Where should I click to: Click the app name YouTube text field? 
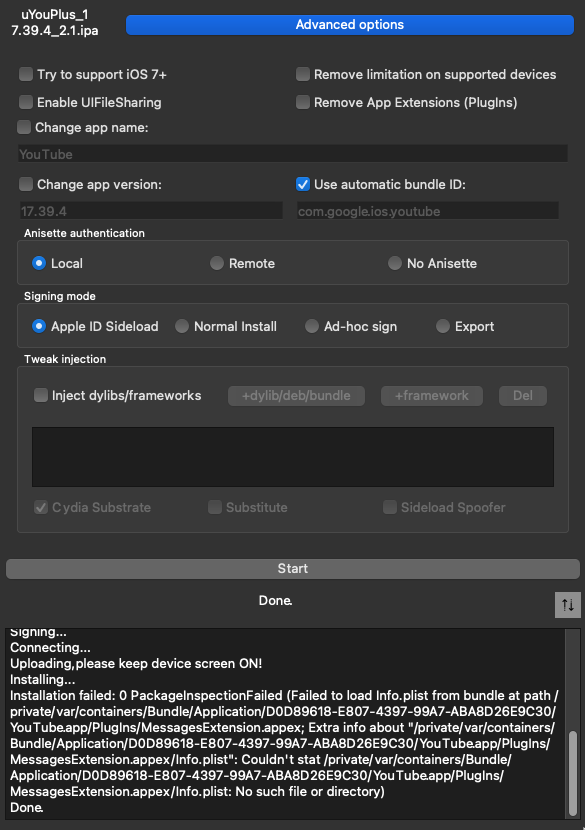point(293,154)
